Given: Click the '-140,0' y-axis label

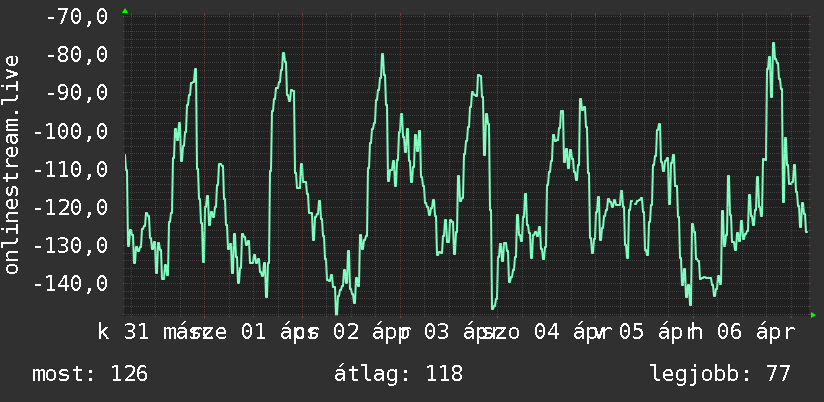Looking at the screenshot, I should pos(70,284).
